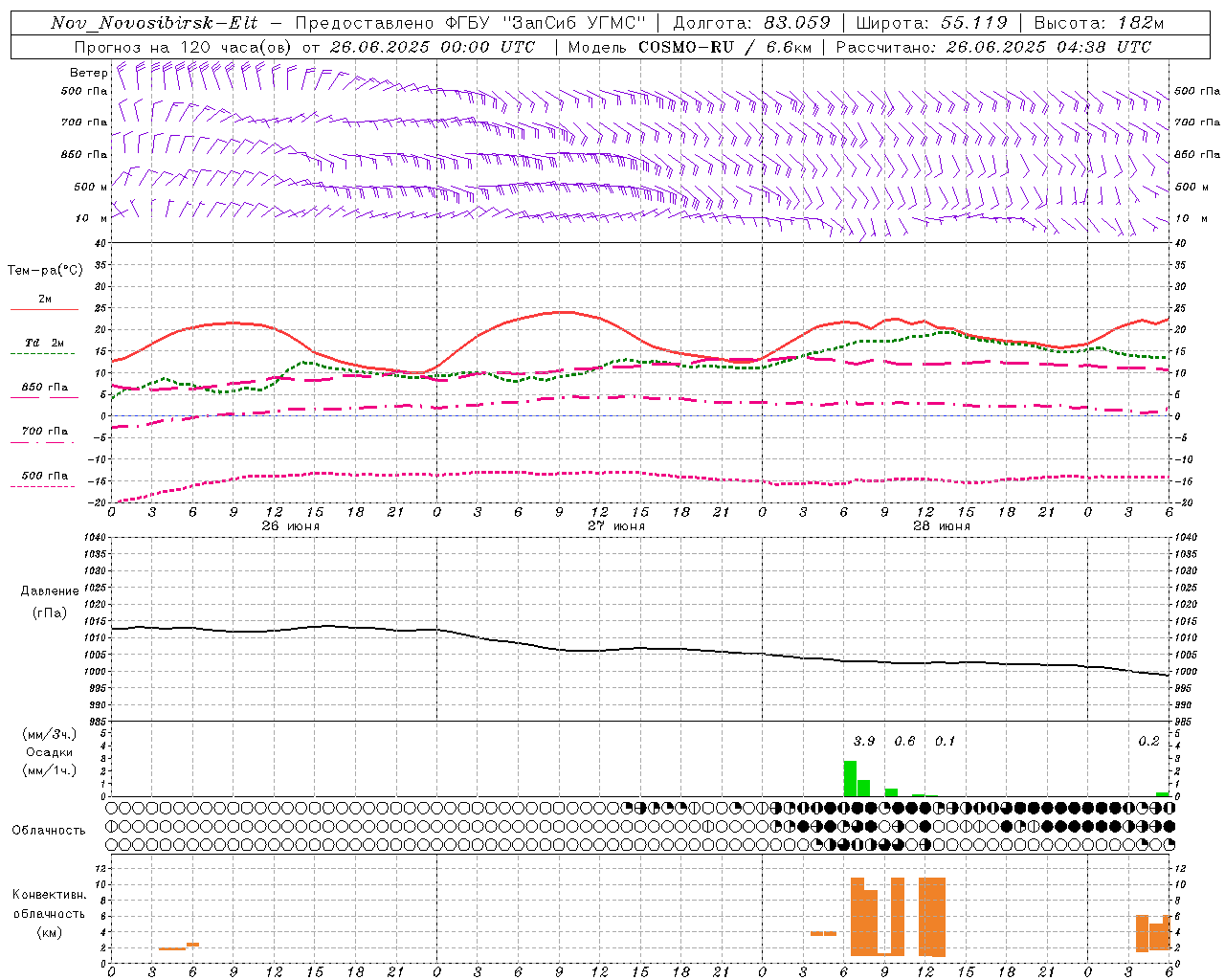Click the Рассчитано: 26.06.2025 04:38 UTC timestamp
This screenshot has height=980, width=1225.
tap(993, 47)
